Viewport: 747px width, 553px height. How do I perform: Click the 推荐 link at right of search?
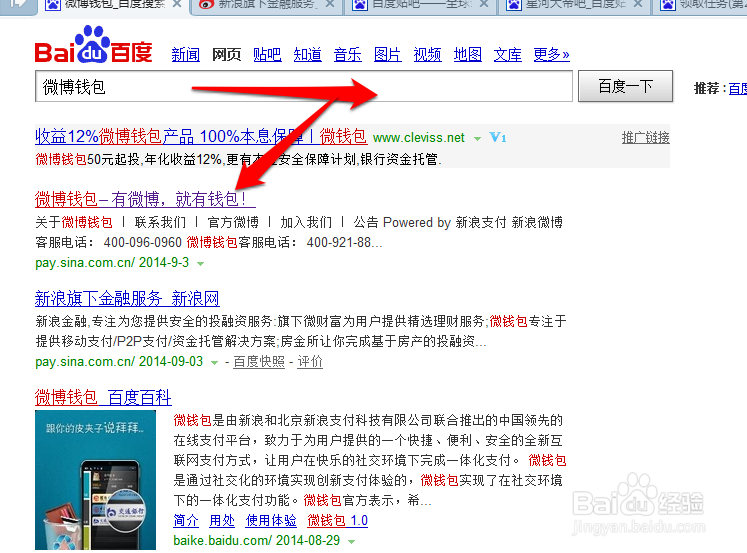tap(737, 89)
